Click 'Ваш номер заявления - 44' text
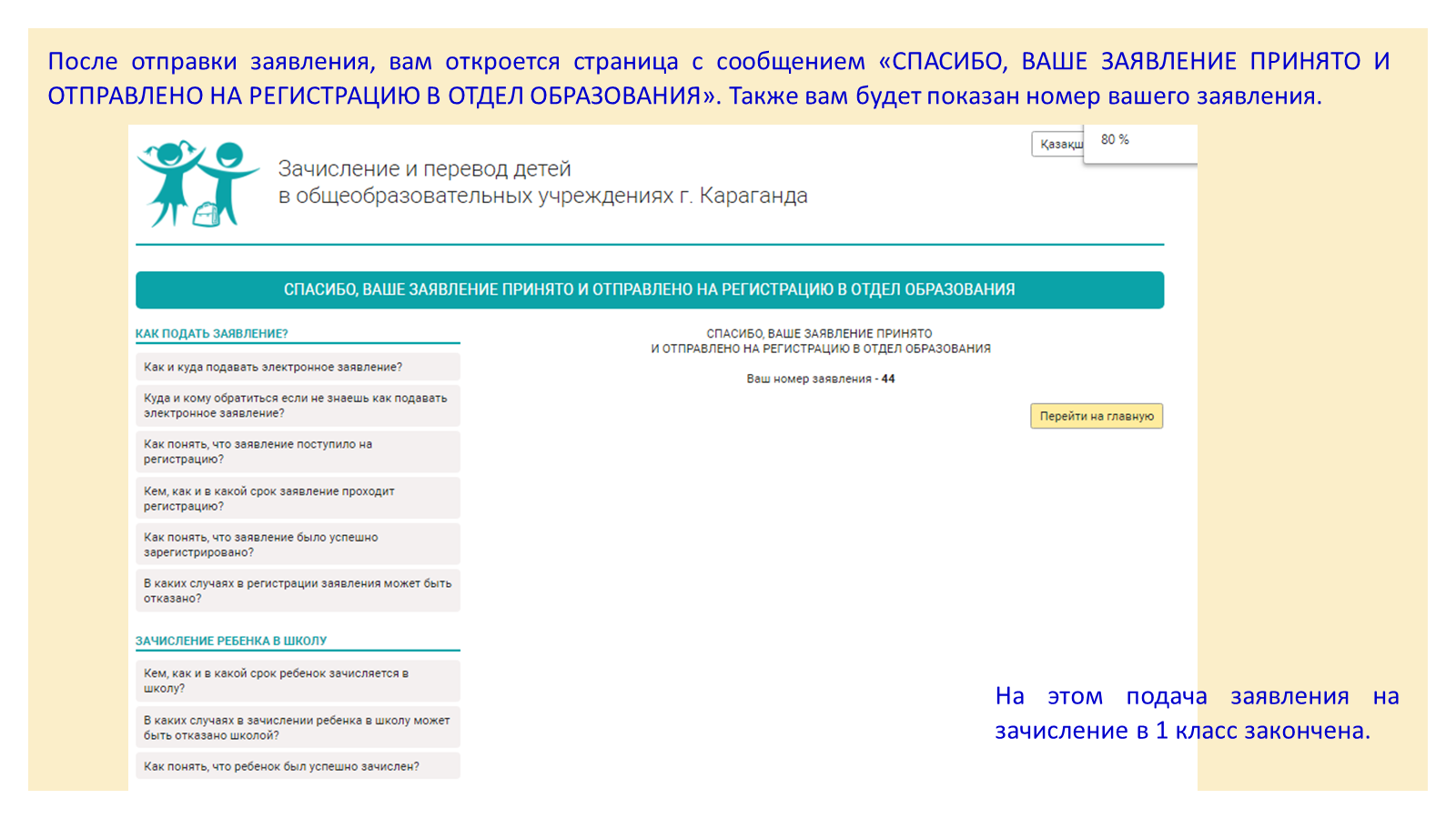Image resolution: width=1456 pixels, height=819 pixels. tap(820, 379)
